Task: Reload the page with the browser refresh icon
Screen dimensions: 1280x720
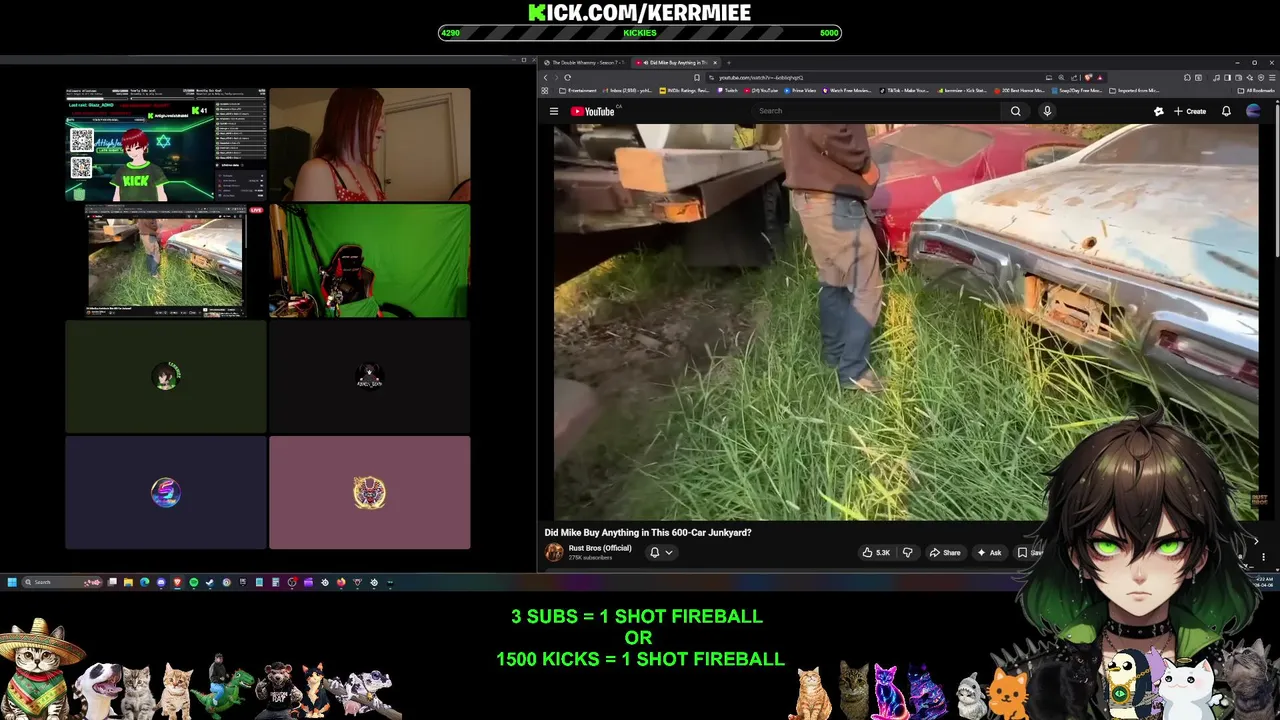Action: coord(567,77)
